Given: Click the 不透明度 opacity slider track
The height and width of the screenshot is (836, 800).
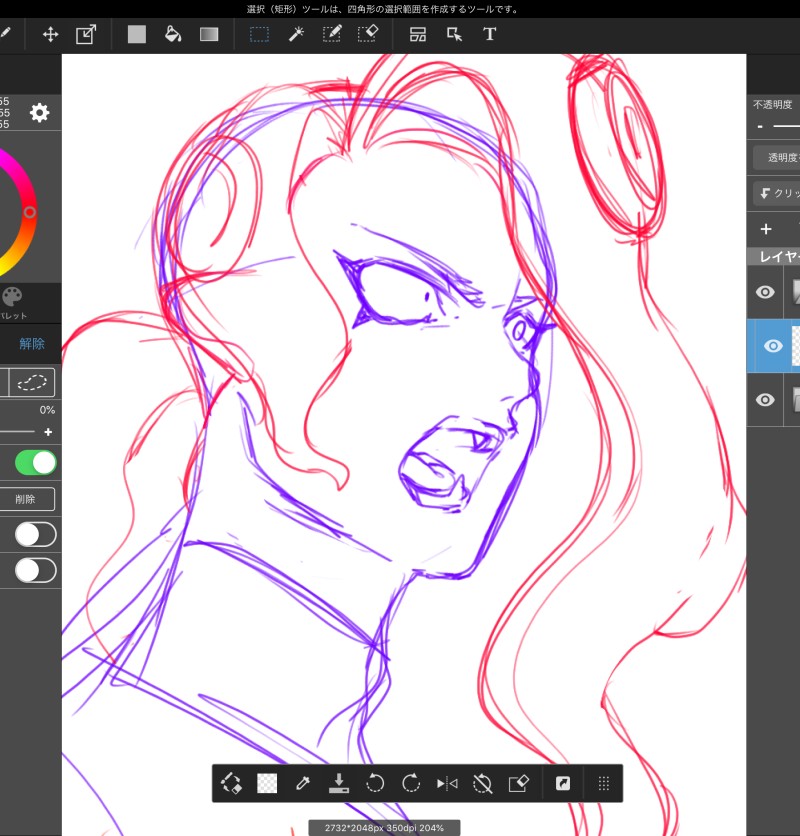Looking at the screenshot, I should (787, 126).
